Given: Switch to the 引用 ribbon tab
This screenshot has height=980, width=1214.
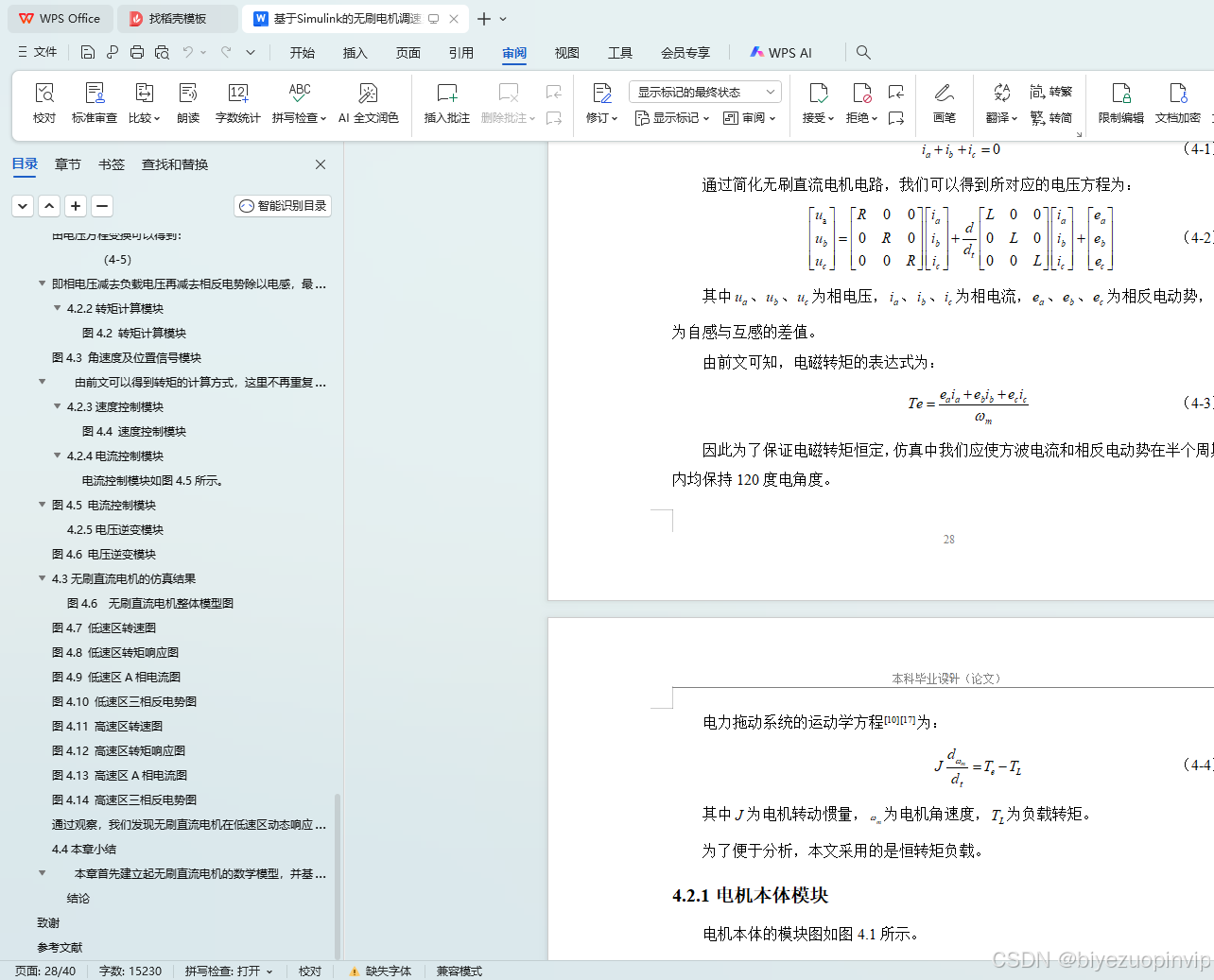Looking at the screenshot, I should (x=461, y=53).
